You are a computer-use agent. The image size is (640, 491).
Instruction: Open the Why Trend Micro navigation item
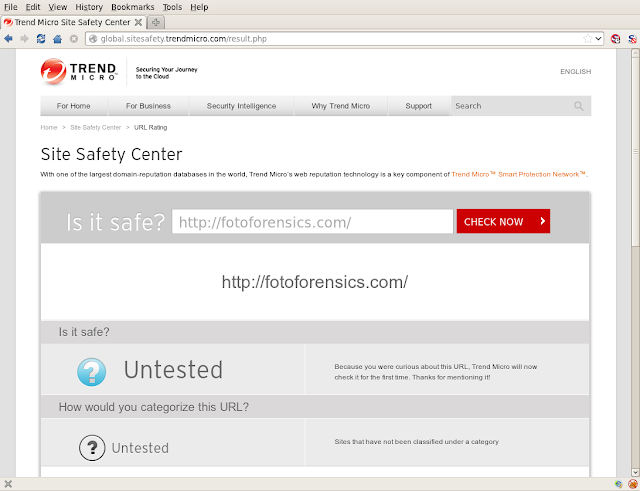(340, 106)
